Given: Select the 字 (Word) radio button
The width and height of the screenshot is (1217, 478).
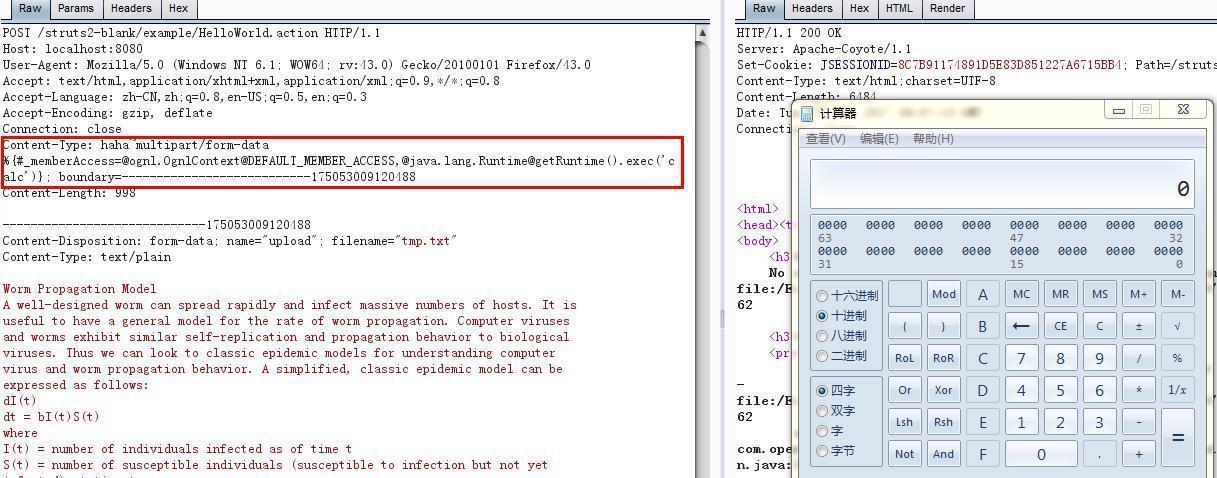Looking at the screenshot, I should (x=823, y=431).
